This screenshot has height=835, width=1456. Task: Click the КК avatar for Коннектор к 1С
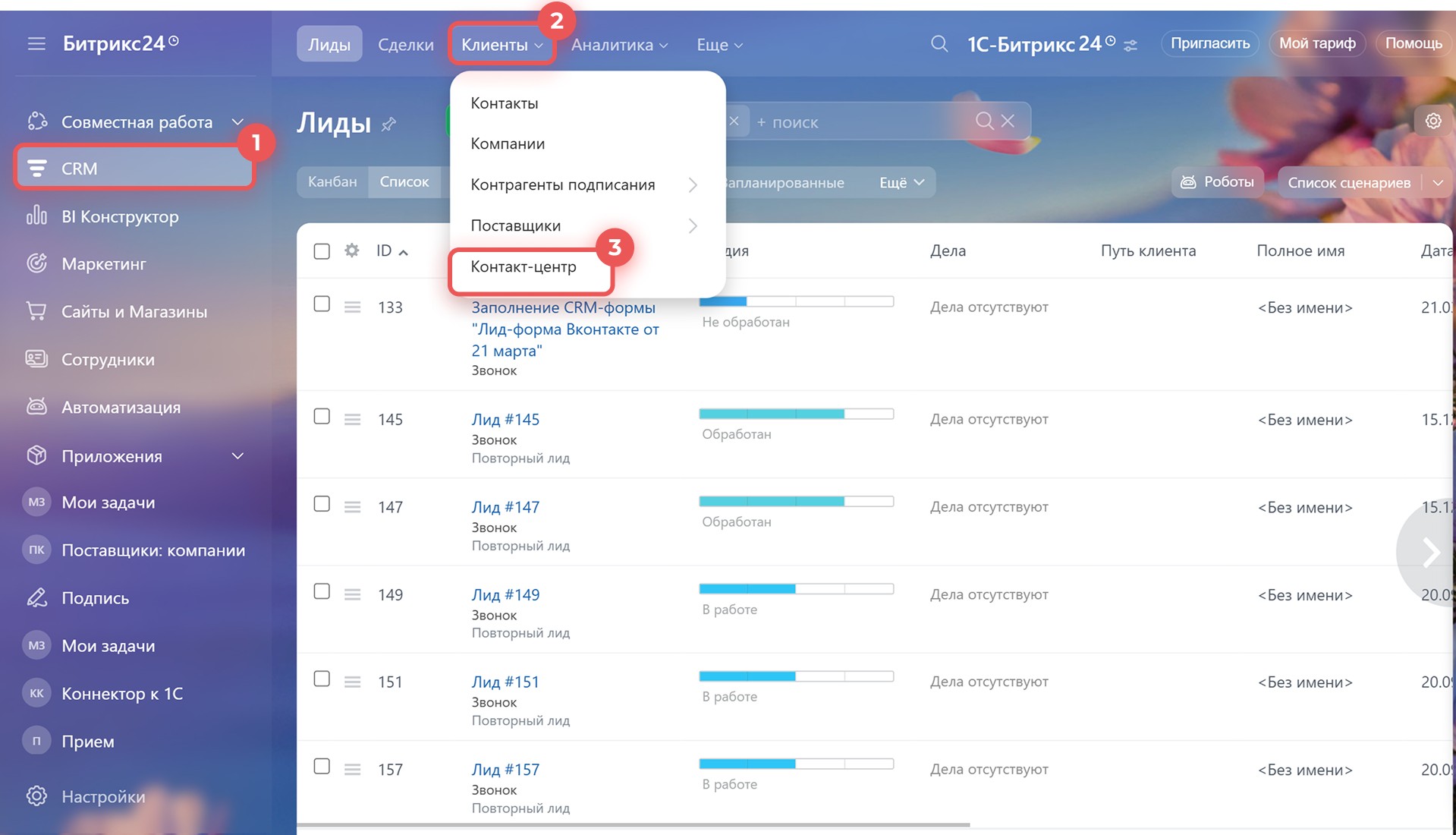[36, 693]
